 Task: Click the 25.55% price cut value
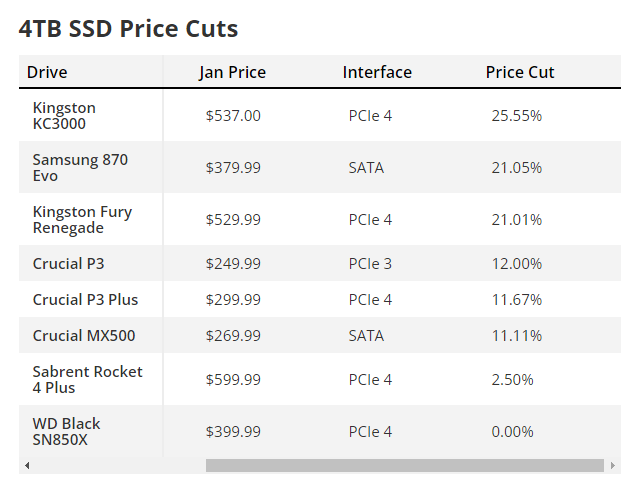[x=517, y=116]
